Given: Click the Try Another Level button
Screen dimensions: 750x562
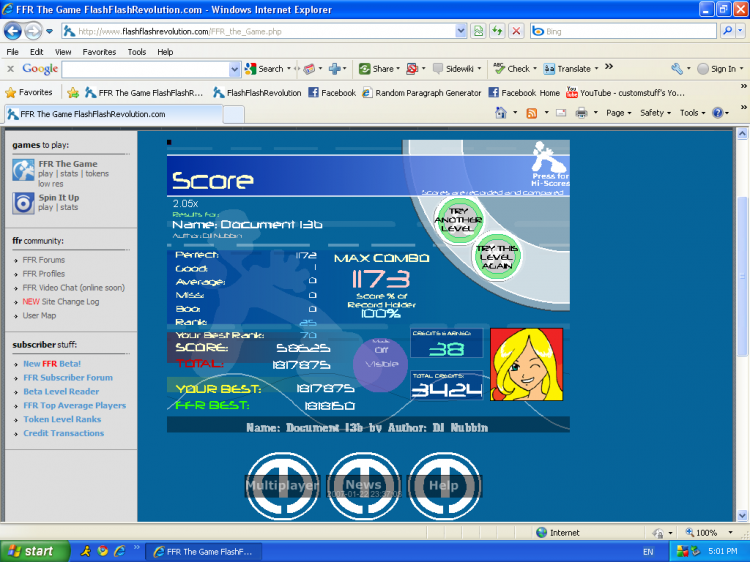Looking at the screenshot, I should [x=459, y=217].
